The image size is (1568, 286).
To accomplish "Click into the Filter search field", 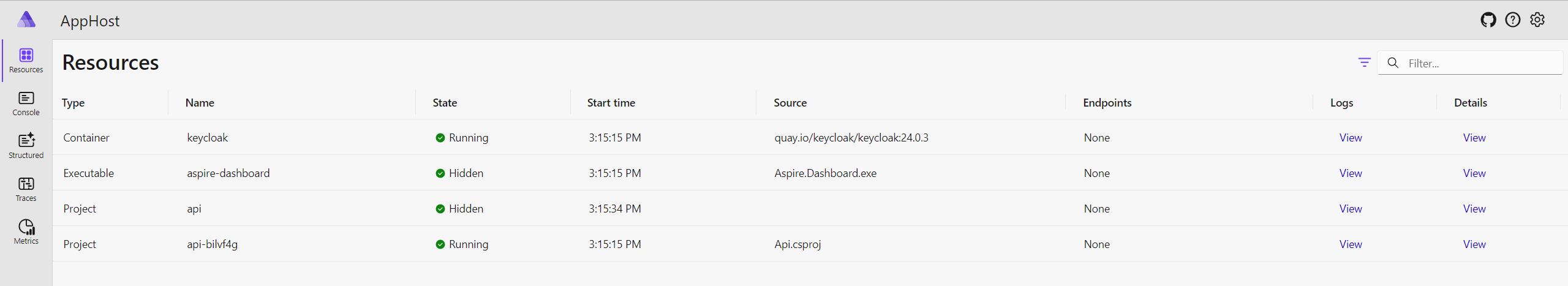I will coord(1470,63).
